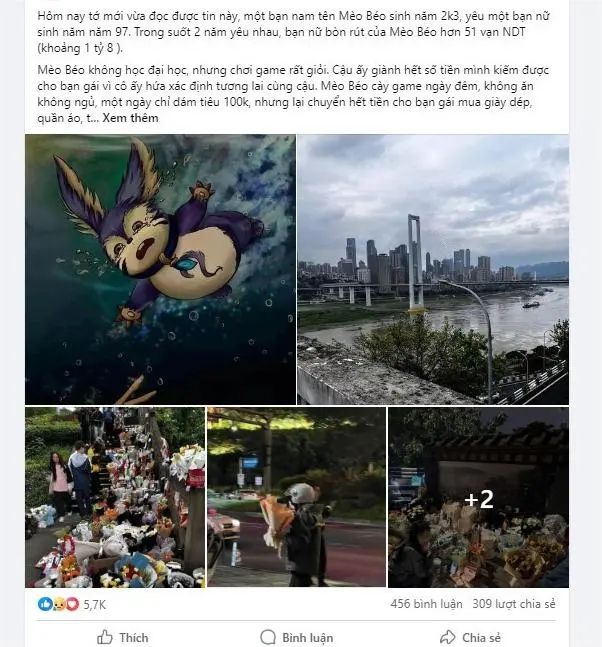
Task: Click the thumbs-up icon beside Thích
Action: tap(105, 637)
